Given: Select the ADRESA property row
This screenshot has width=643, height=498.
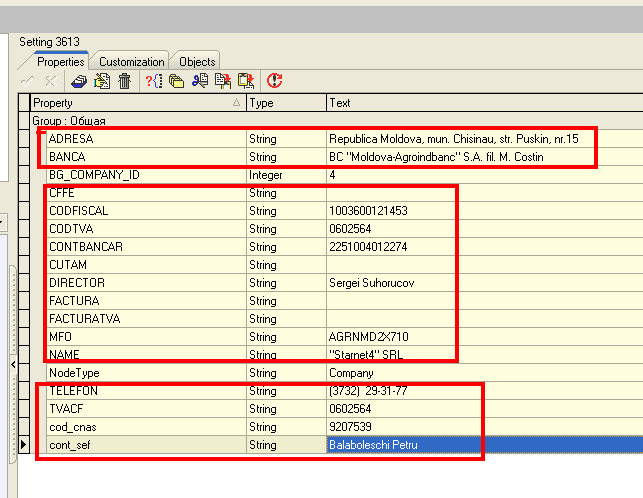Looking at the screenshot, I should [x=344, y=139].
